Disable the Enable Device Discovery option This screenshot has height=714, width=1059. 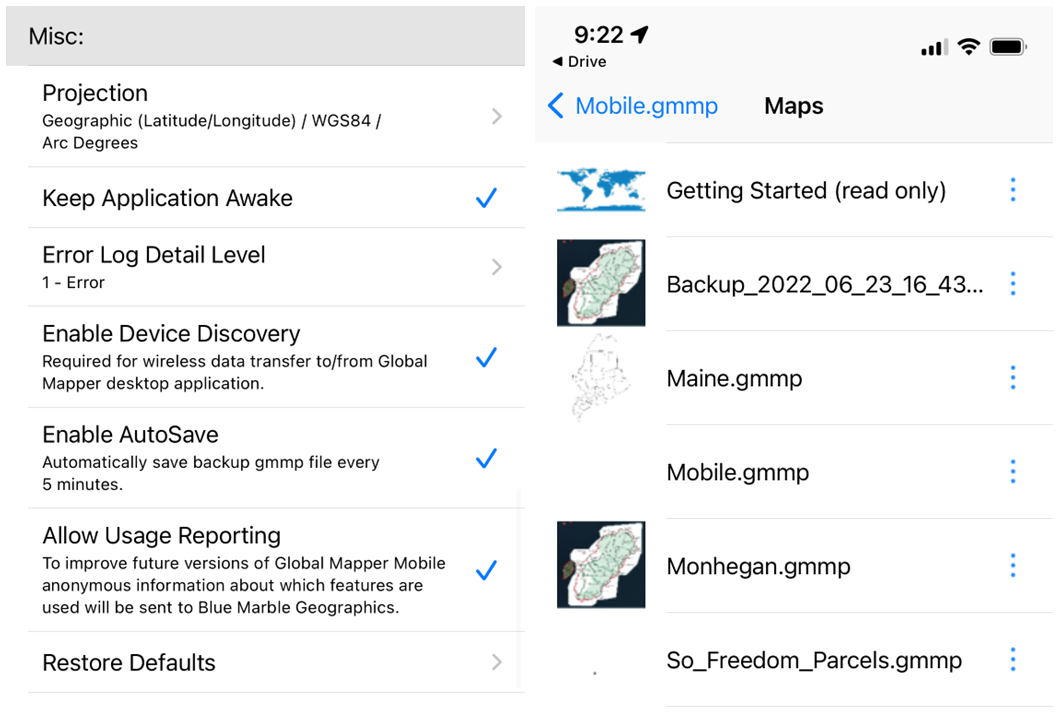point(486,357)
